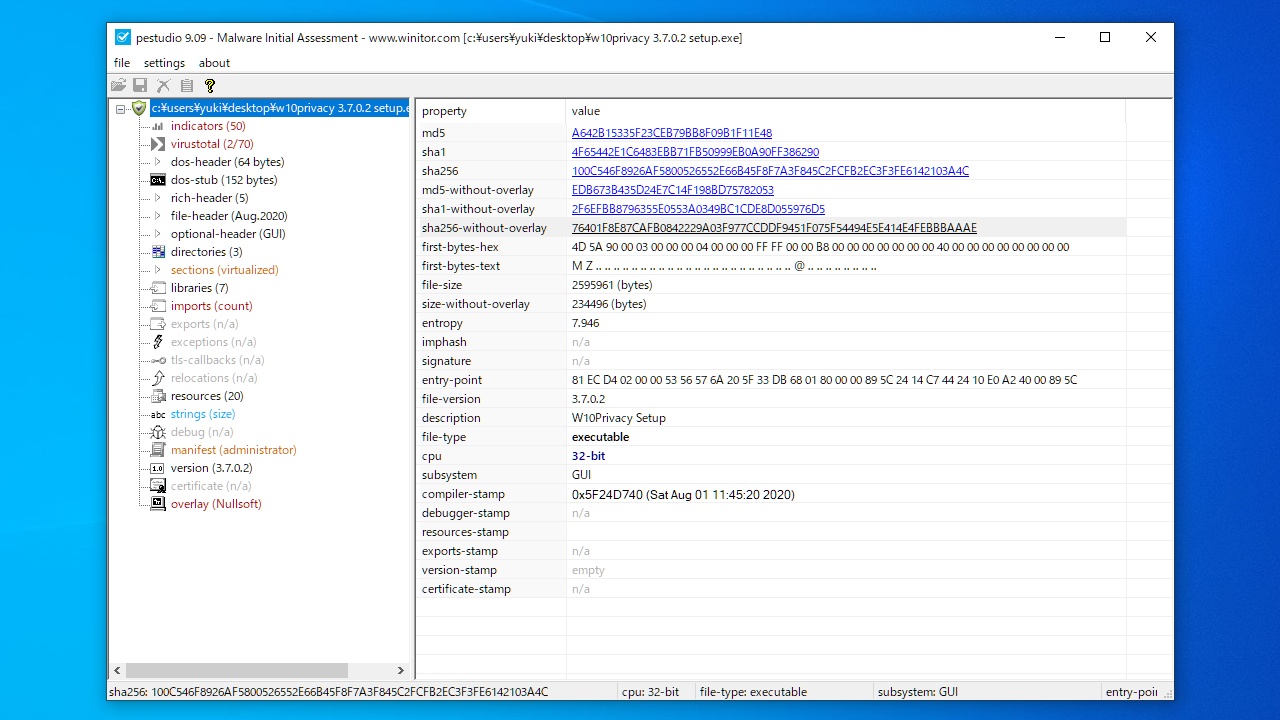
Task: Select the libraries icon in tree
Action: pos(158,288)
